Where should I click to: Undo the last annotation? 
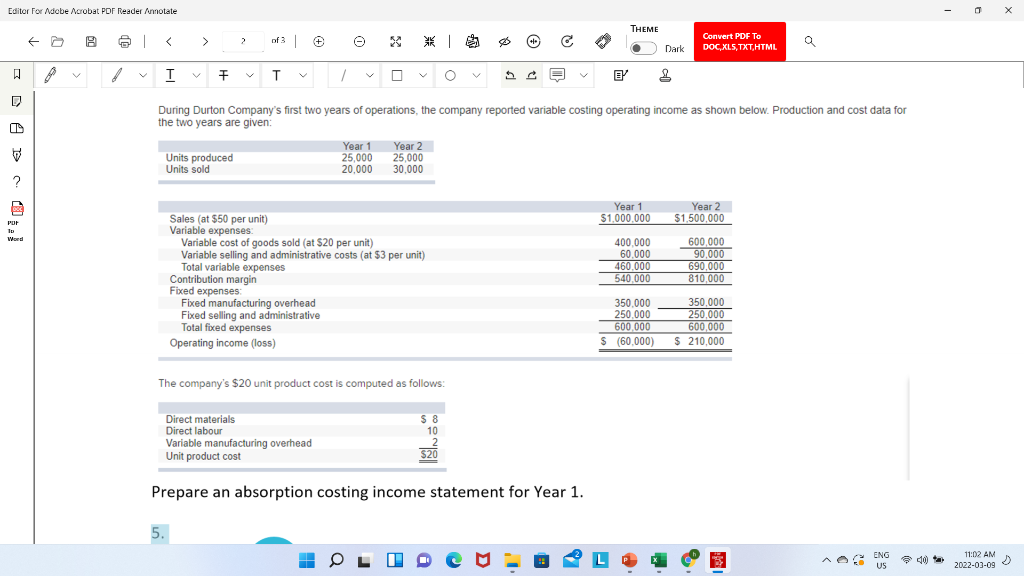point(512,75)
